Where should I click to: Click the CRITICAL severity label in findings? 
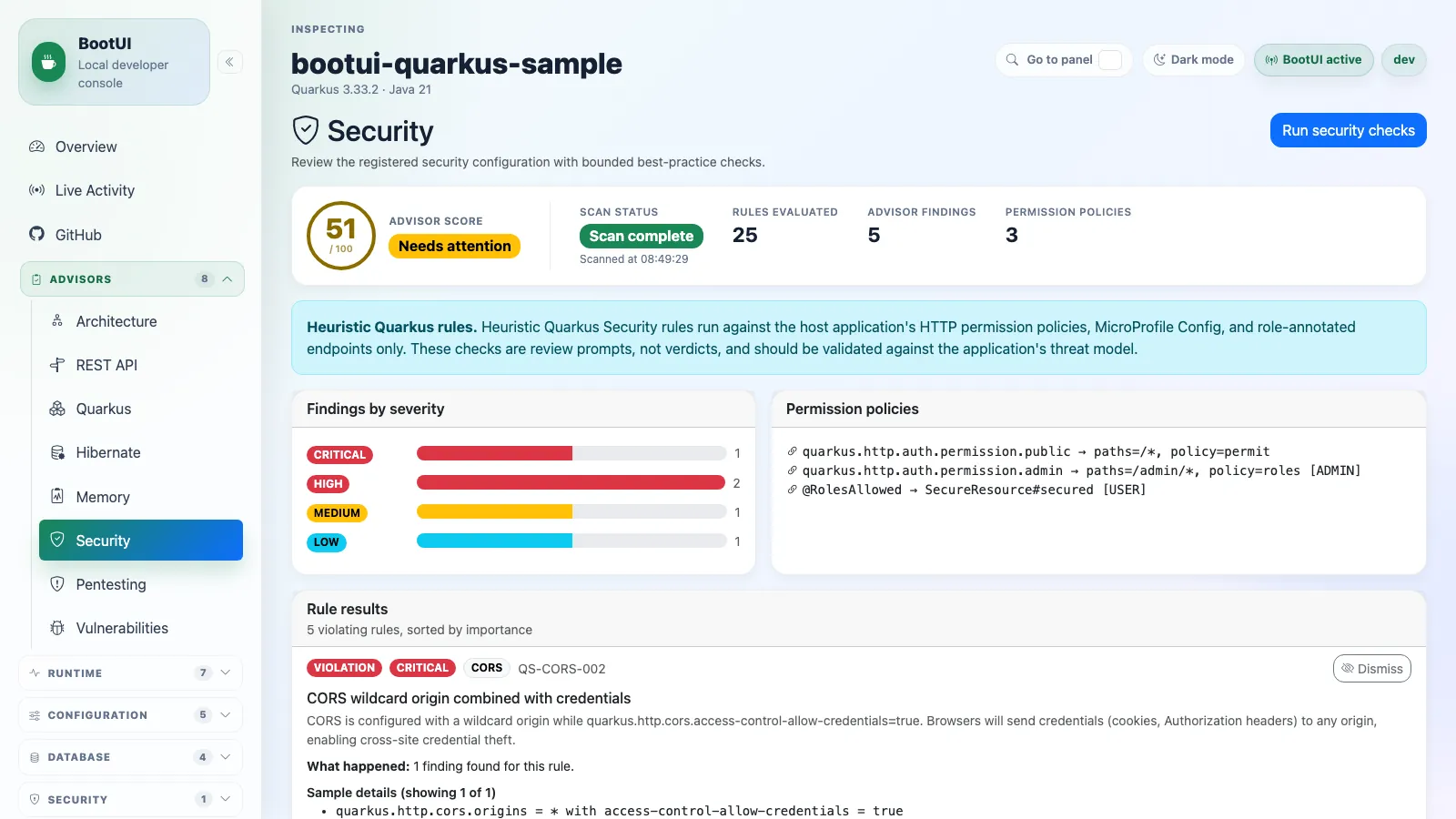coord(339,455)
